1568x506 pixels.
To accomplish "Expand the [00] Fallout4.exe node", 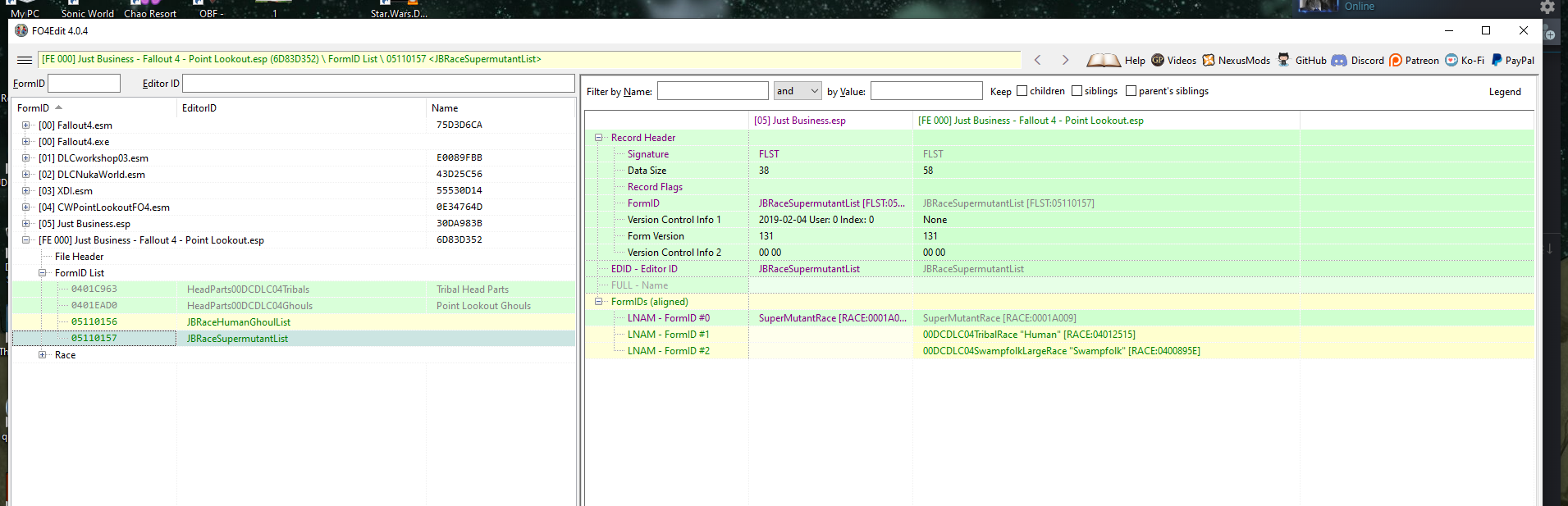I will 25,142.
